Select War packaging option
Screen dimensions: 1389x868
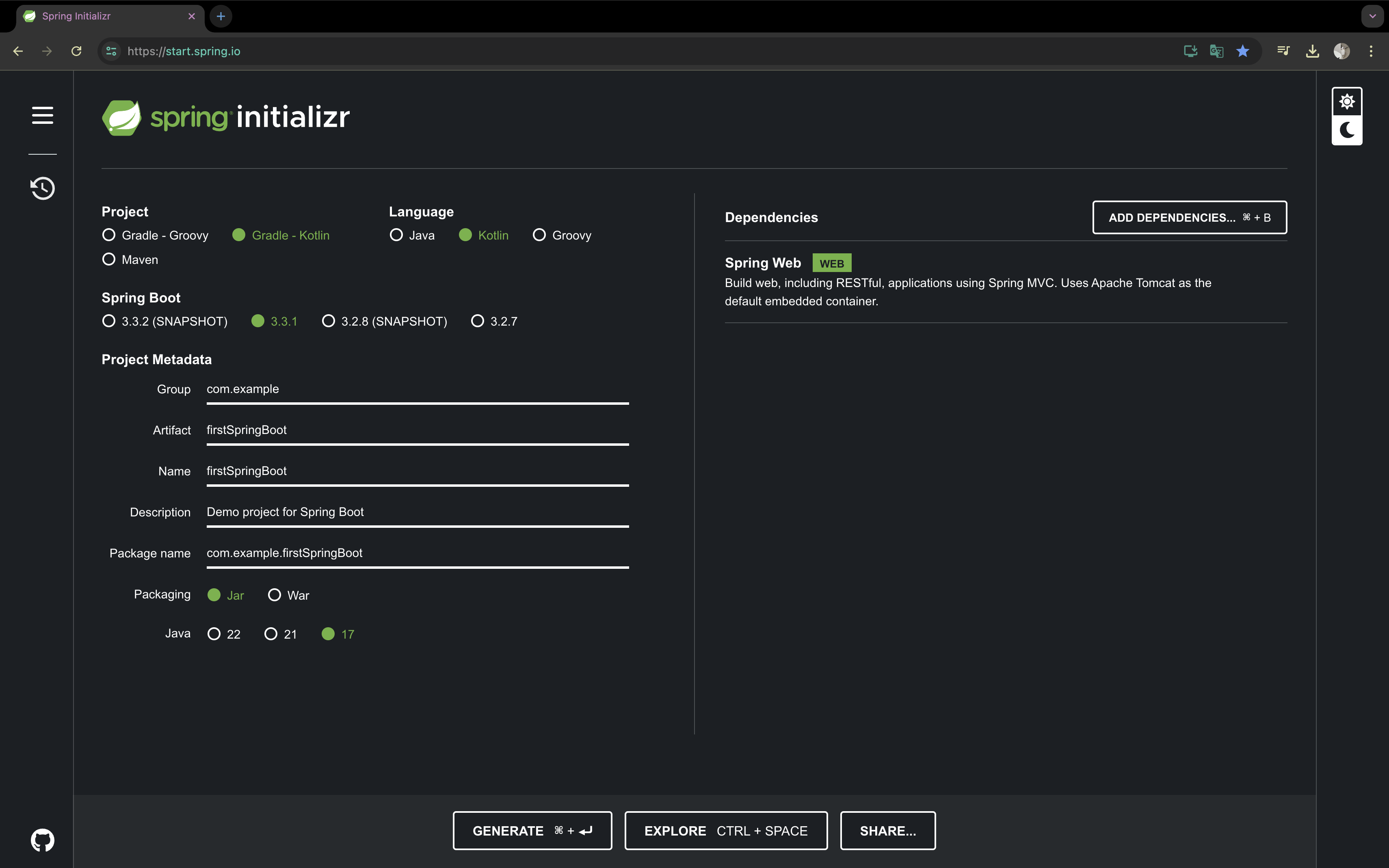pos(275,595)
